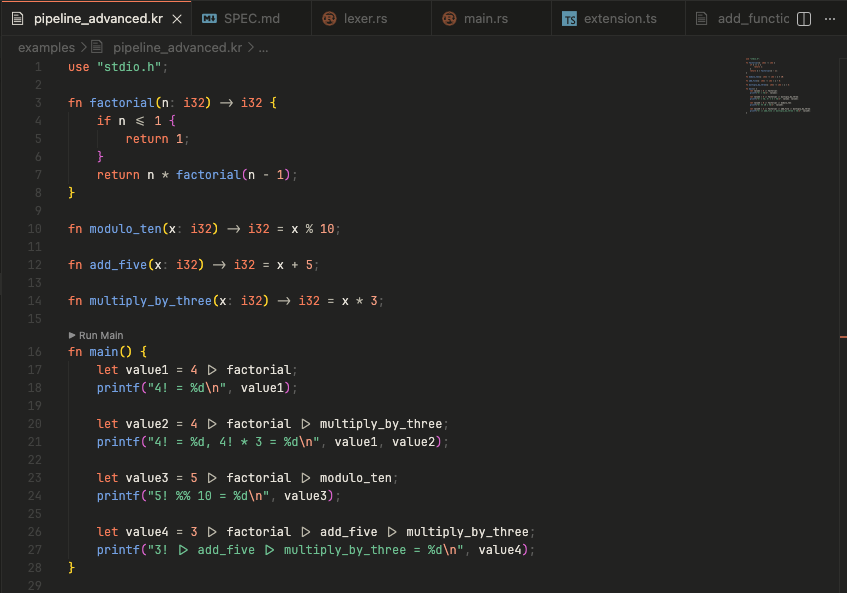Click line number 3 in the gutter
Image resolution: width=847 pixels, height=593 pixels.
[x=38, y=103]
